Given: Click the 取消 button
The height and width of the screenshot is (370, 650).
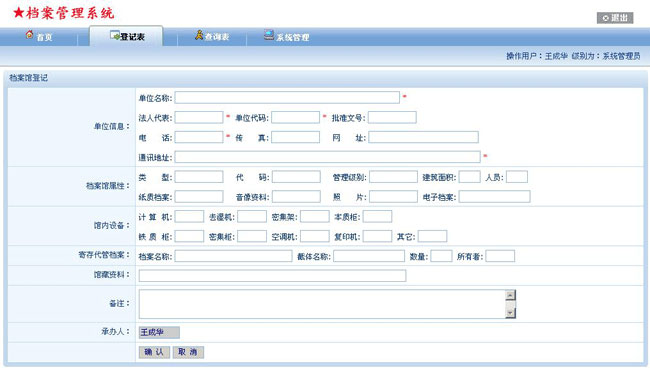Looking at the screenshot, I should 188,352.
